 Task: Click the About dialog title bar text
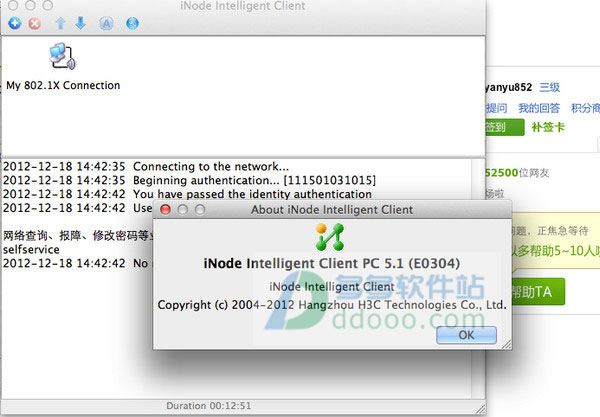coord(332,210)
